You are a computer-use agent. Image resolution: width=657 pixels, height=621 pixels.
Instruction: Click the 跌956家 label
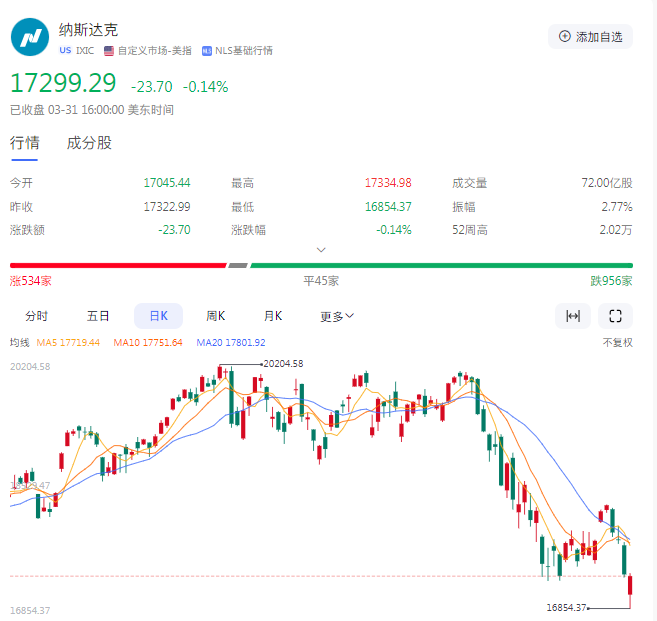tap(611, 281)
